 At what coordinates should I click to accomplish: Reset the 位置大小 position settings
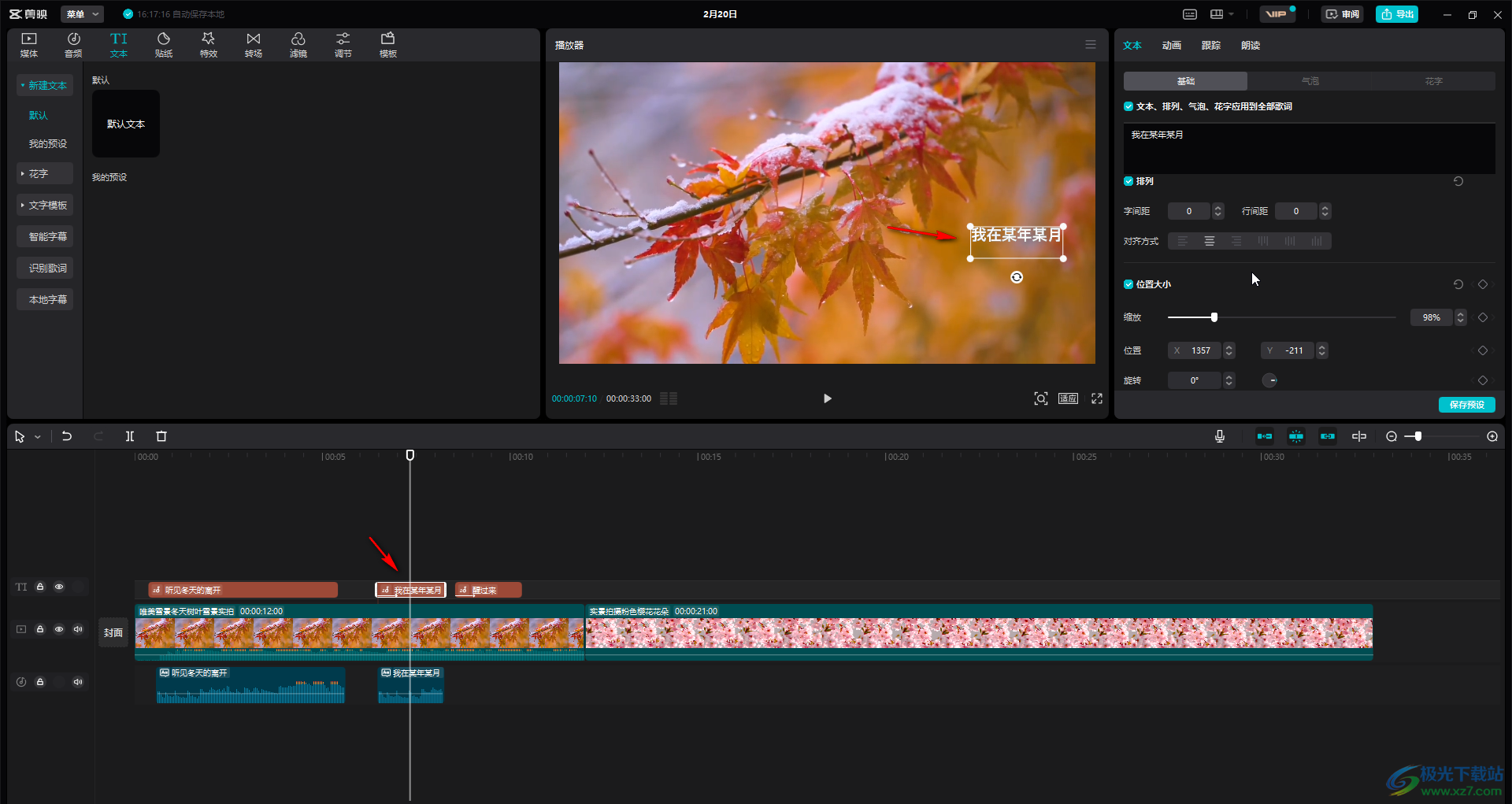(1458, 284)
